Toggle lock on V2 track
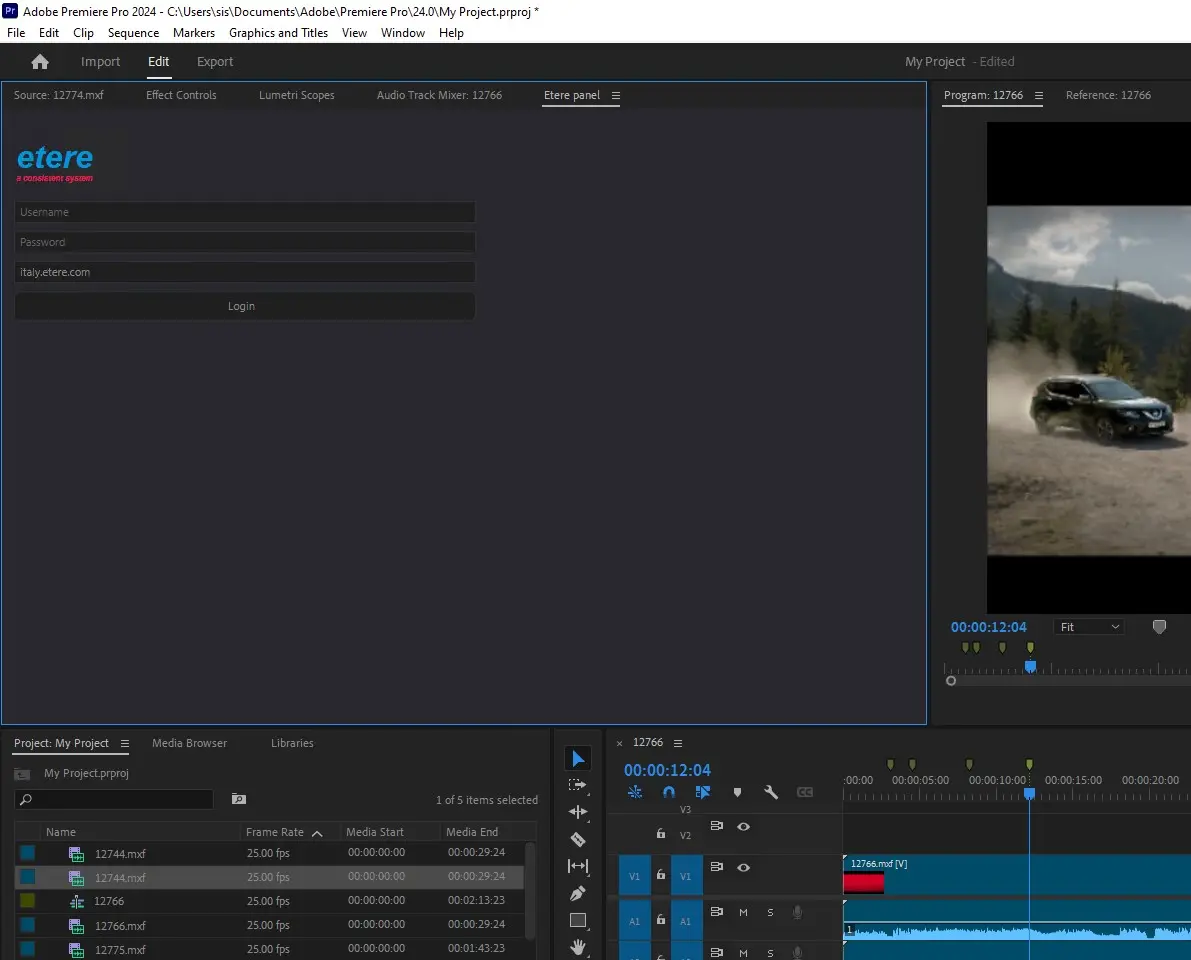The image size is (1191, 960). tap(660, 833)
